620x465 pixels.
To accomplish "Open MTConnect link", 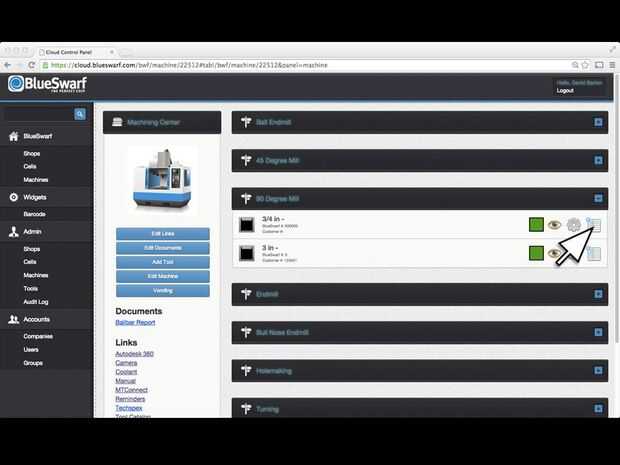I will (131, 390).
